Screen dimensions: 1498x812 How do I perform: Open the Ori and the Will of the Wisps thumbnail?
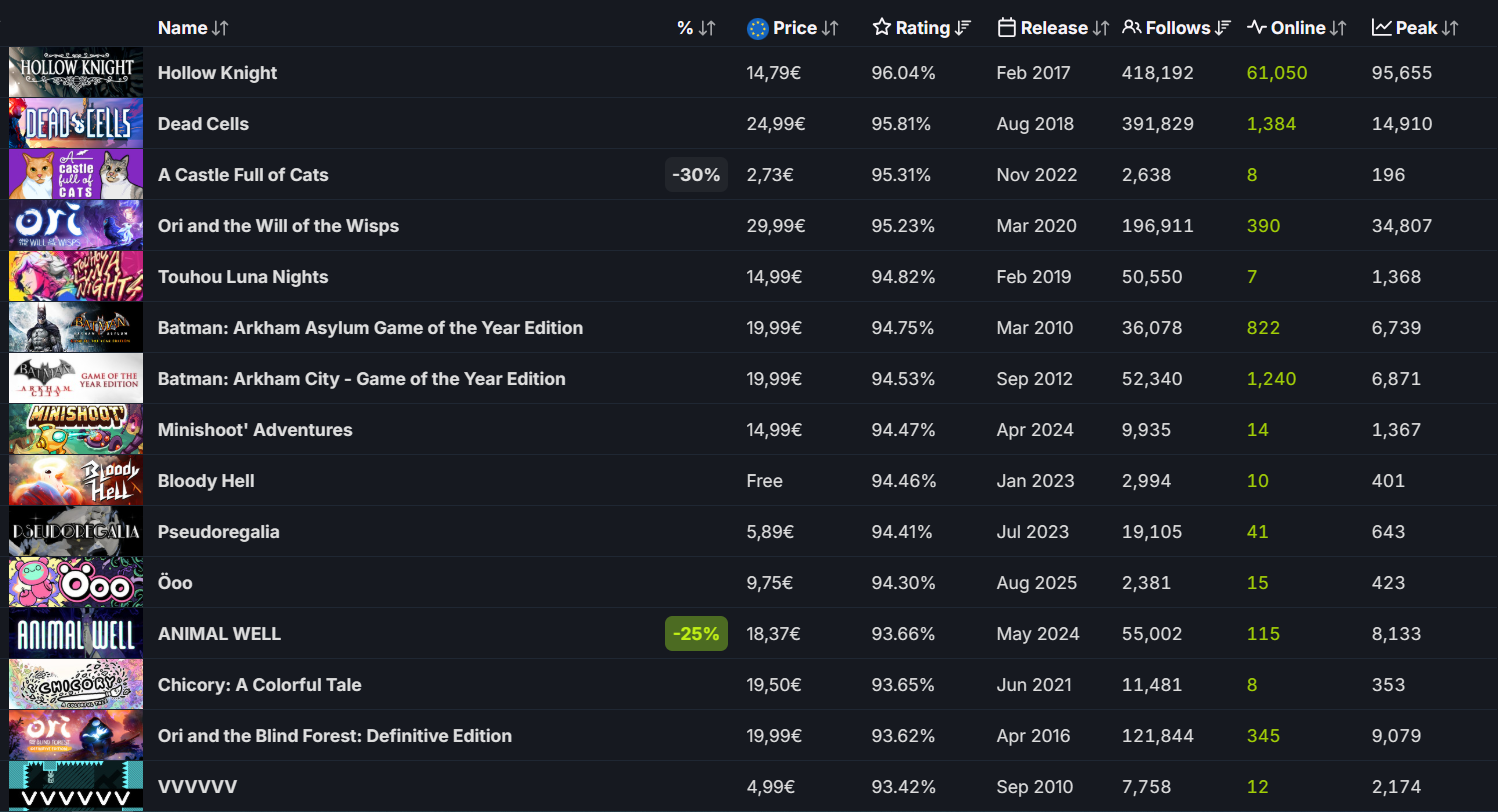click(76, 226)
